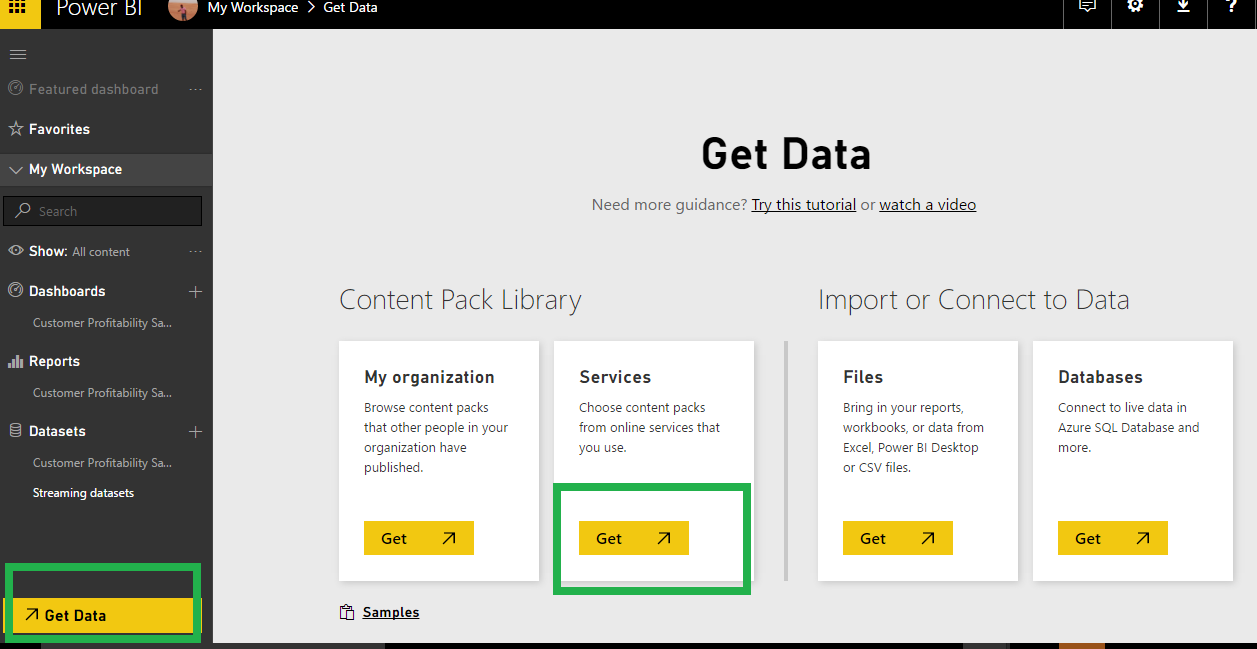Viewport: 1257px width, 649px height.
Task: Open Customer Profitability item under Dashboards
Action: [102, 323]
